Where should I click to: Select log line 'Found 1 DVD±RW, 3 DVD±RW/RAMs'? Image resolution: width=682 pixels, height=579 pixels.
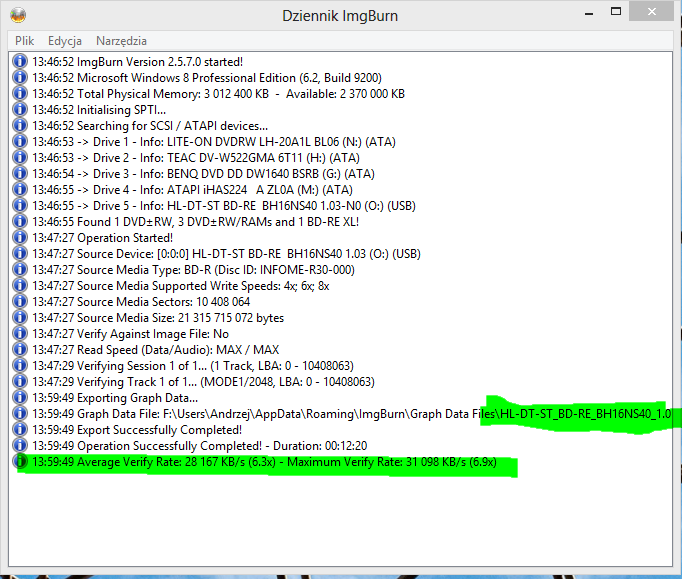pyautogui.click(x=196, y=222)
